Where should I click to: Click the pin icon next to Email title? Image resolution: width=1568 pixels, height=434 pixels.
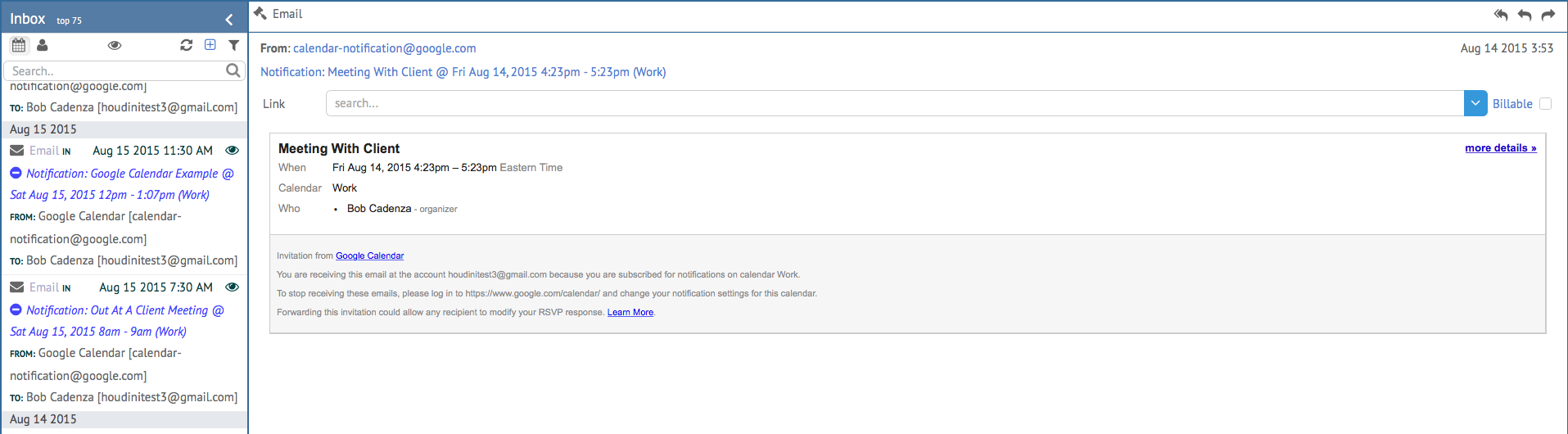pyautogui.click(x=260, y=13)
